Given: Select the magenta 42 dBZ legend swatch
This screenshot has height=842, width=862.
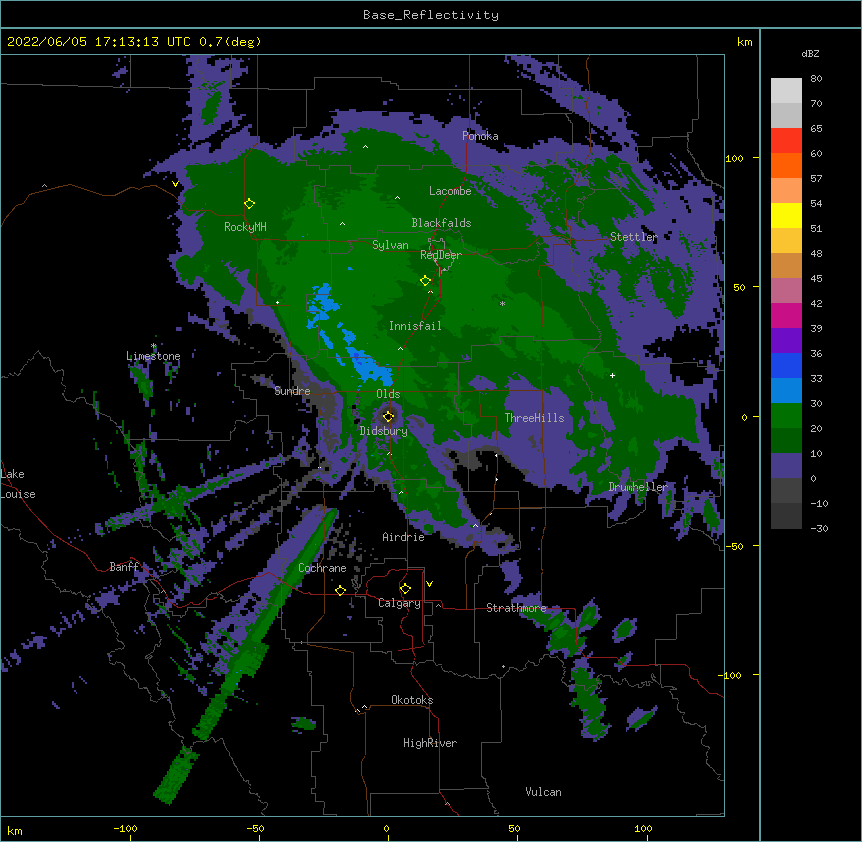Looking at the screenshot, I should coord(786,315).
